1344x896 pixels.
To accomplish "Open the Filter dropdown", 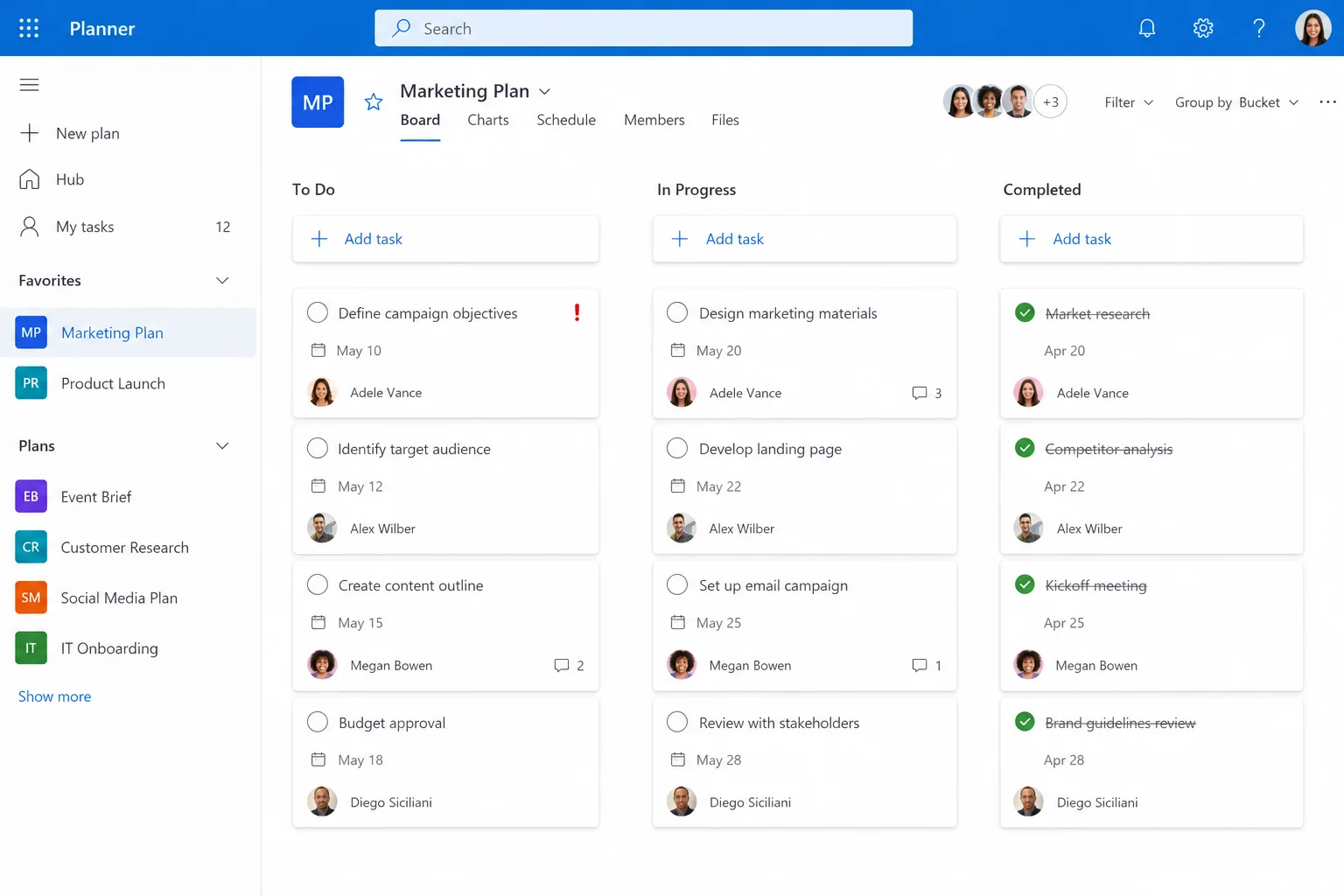I will (x=1129, y=102).
